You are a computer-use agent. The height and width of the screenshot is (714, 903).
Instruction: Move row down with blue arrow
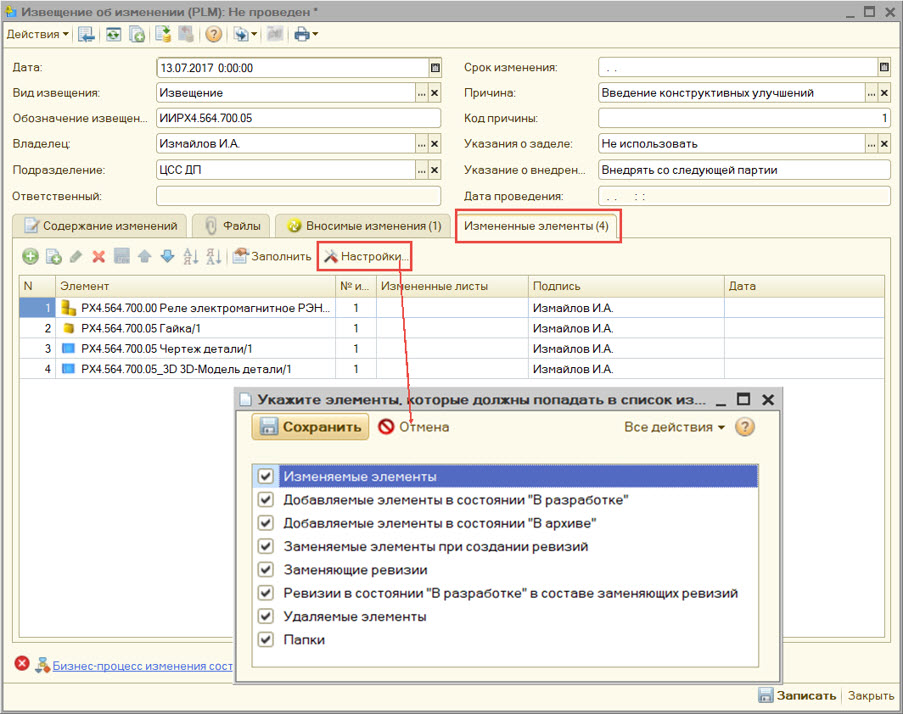pyautogui.click(x=167, y=256)
